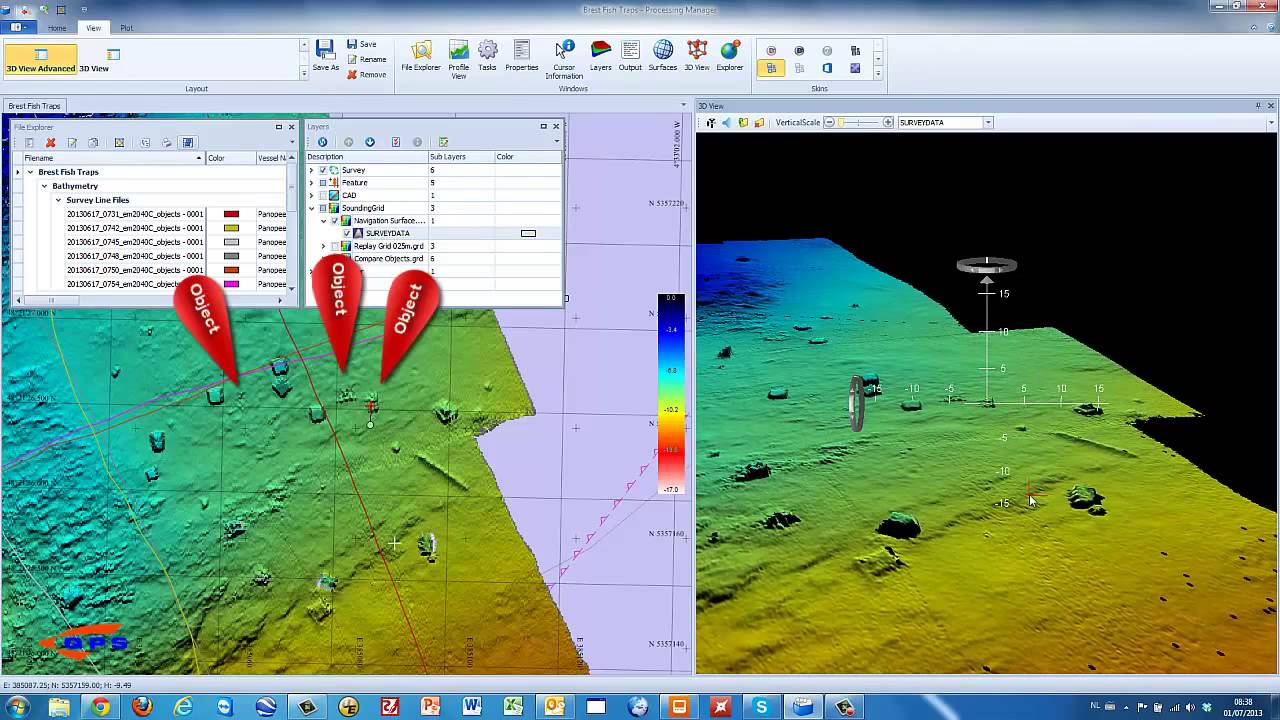The image size is (1280, 720).
Task: Click highlighted save icon in File Explorer toolbar
Action: tap(187, 142)
